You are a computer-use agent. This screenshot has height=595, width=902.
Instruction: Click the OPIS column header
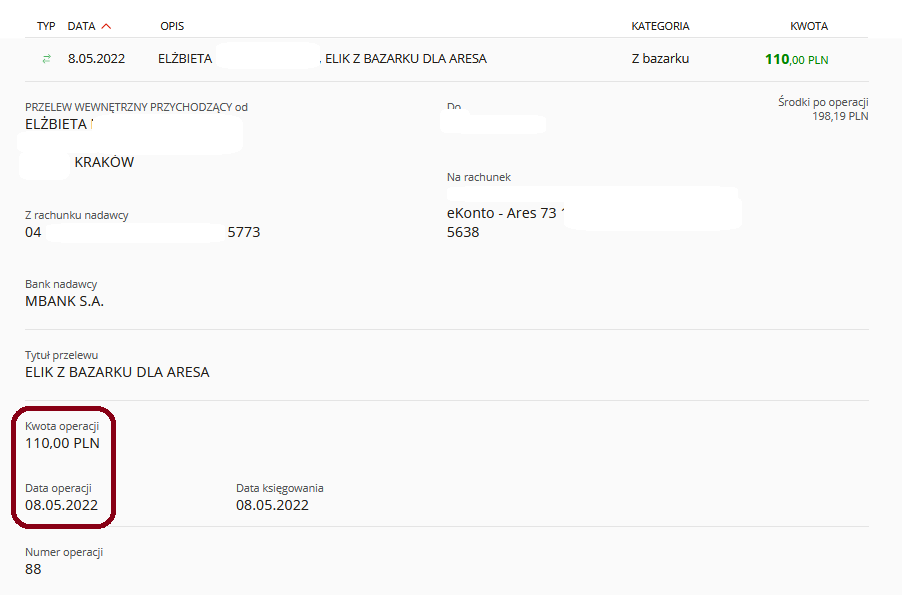click(172, 26)
